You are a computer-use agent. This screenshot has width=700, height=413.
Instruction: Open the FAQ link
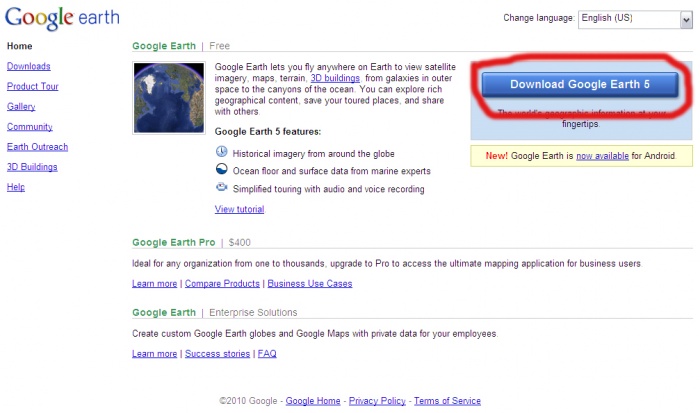tap(267, 354)
